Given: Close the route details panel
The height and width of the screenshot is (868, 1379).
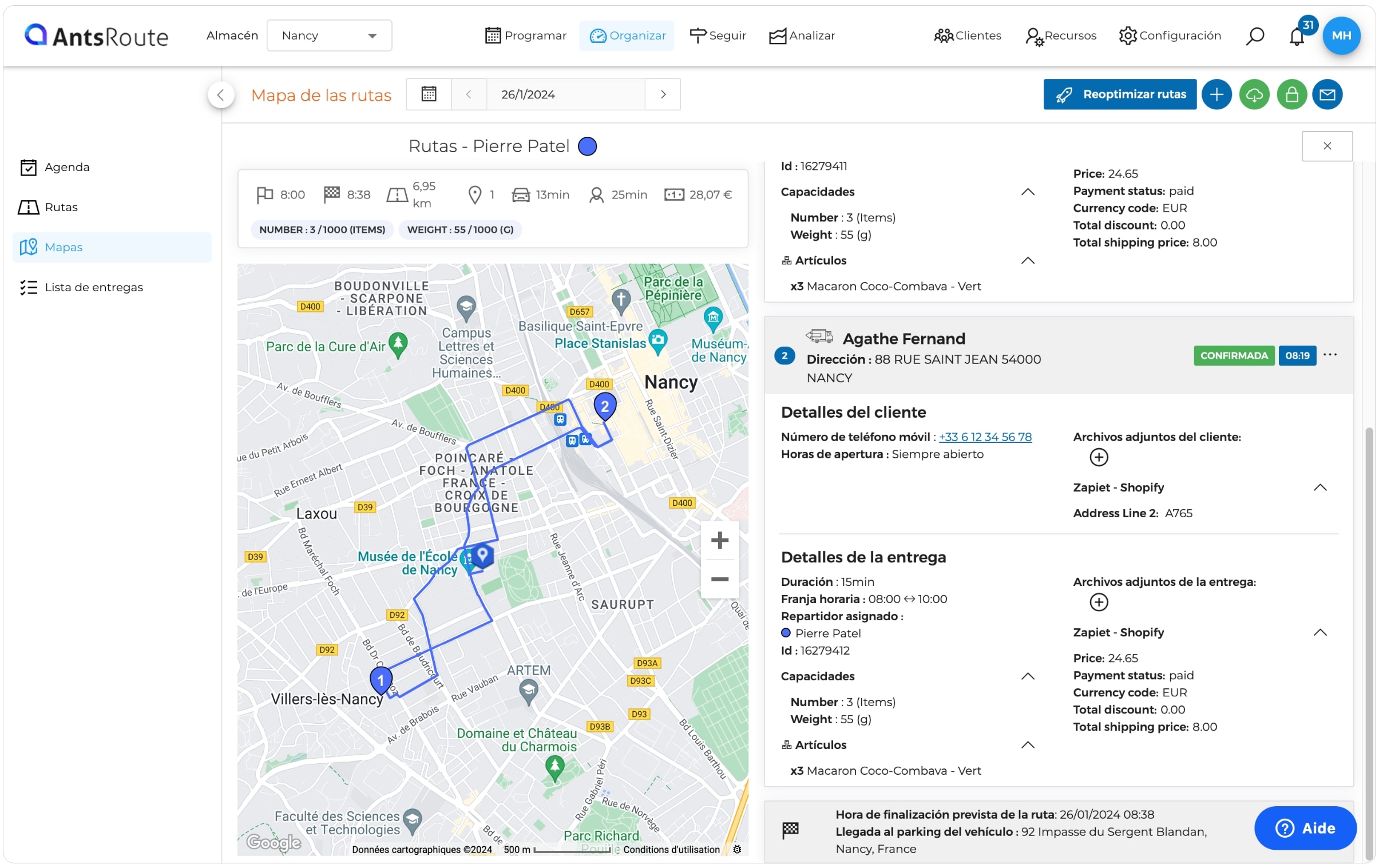Looking at the screenshot, I should [1327, 146].
